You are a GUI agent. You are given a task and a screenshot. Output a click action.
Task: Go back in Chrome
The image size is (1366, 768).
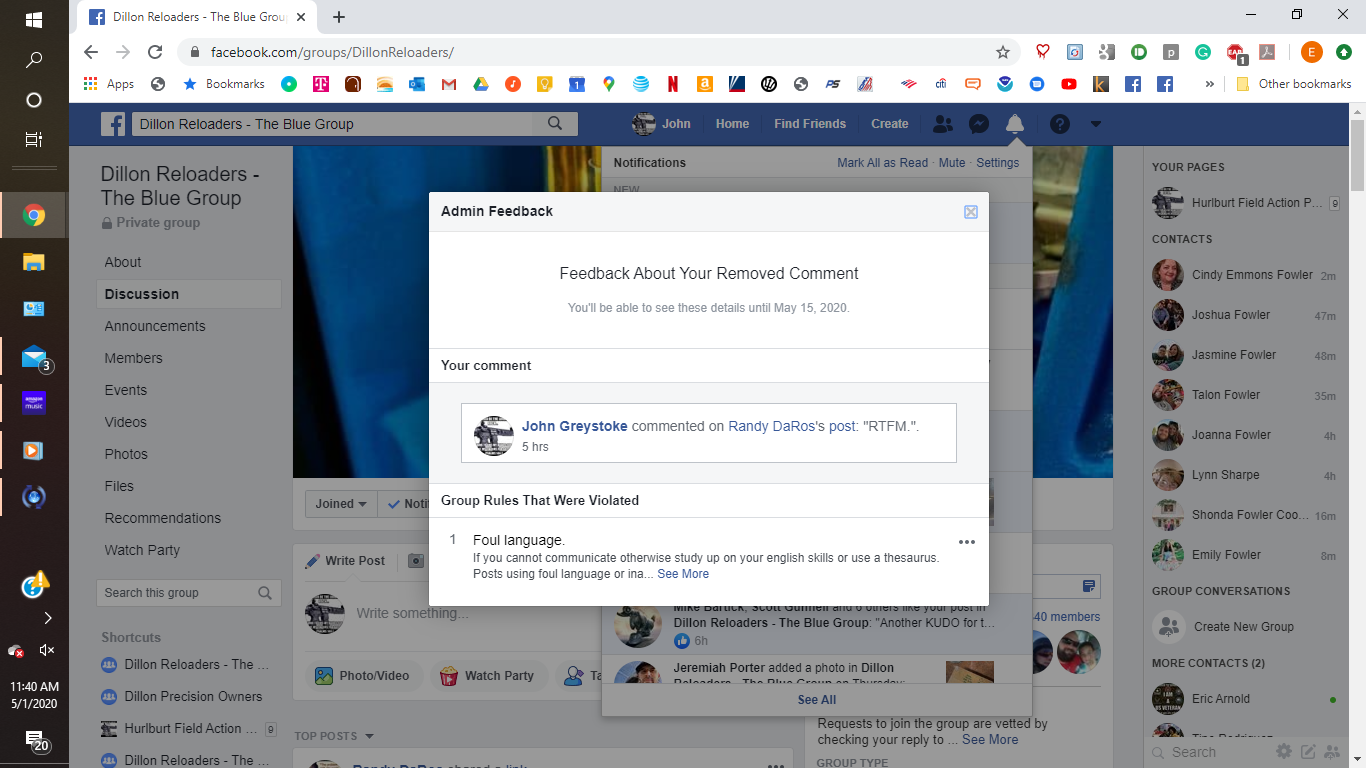[x=91, y=52]
